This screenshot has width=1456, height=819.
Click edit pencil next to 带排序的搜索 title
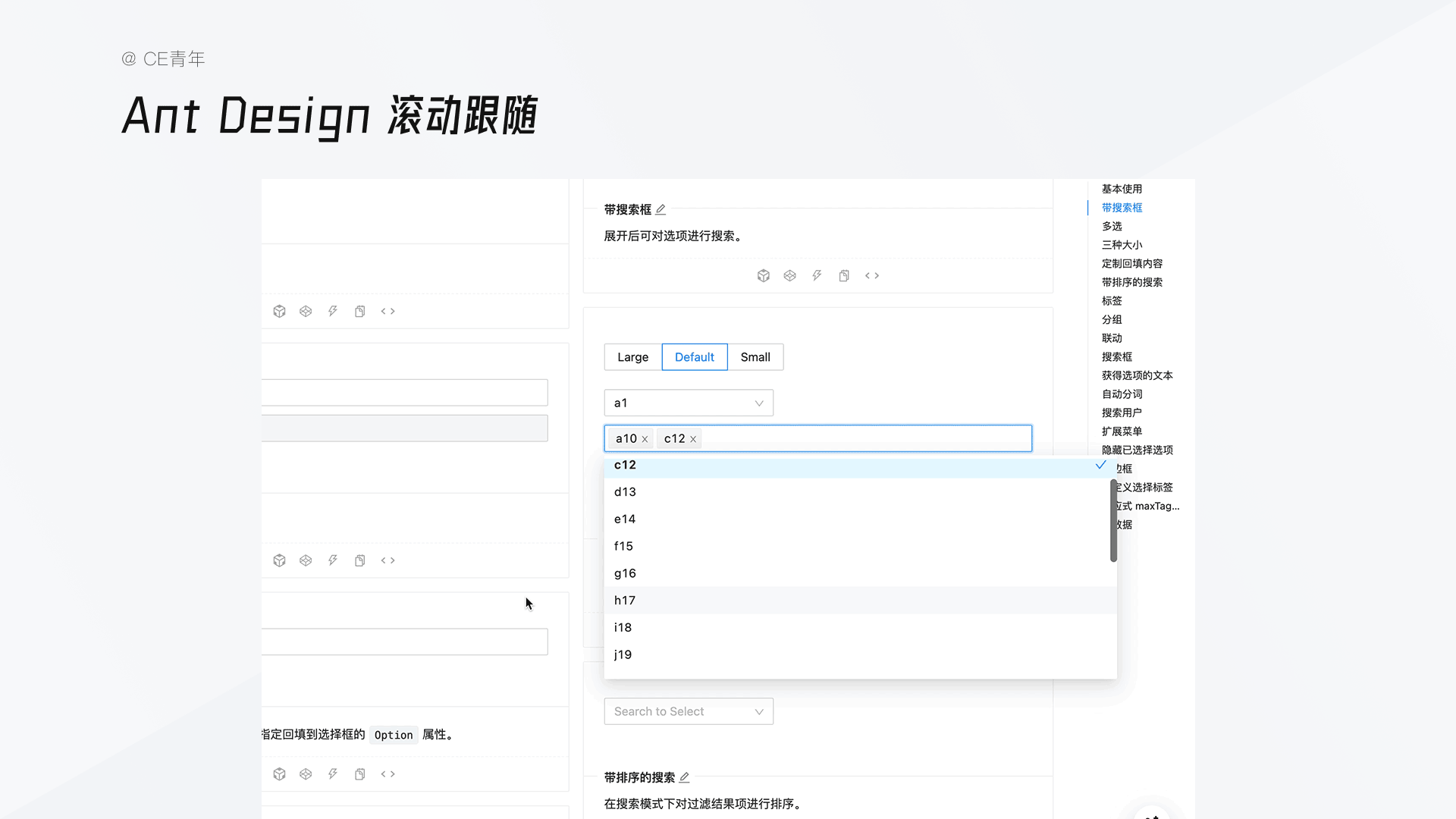click(x=684, y=777)
